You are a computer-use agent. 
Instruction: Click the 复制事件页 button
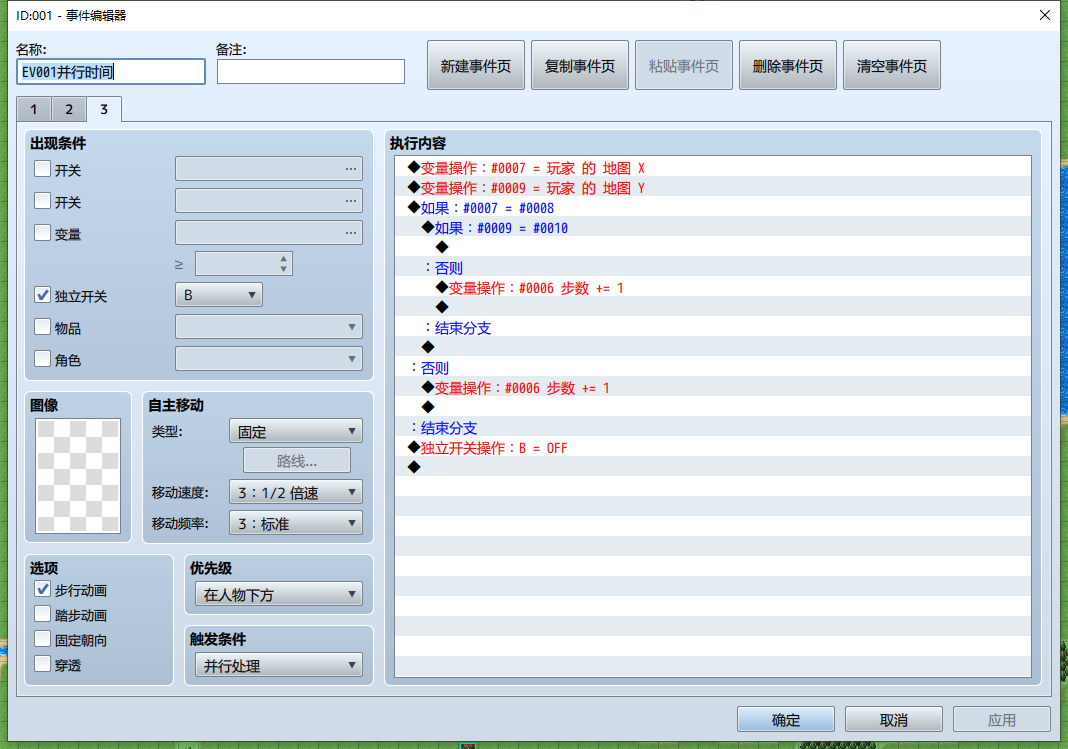[x=580, y=65]
